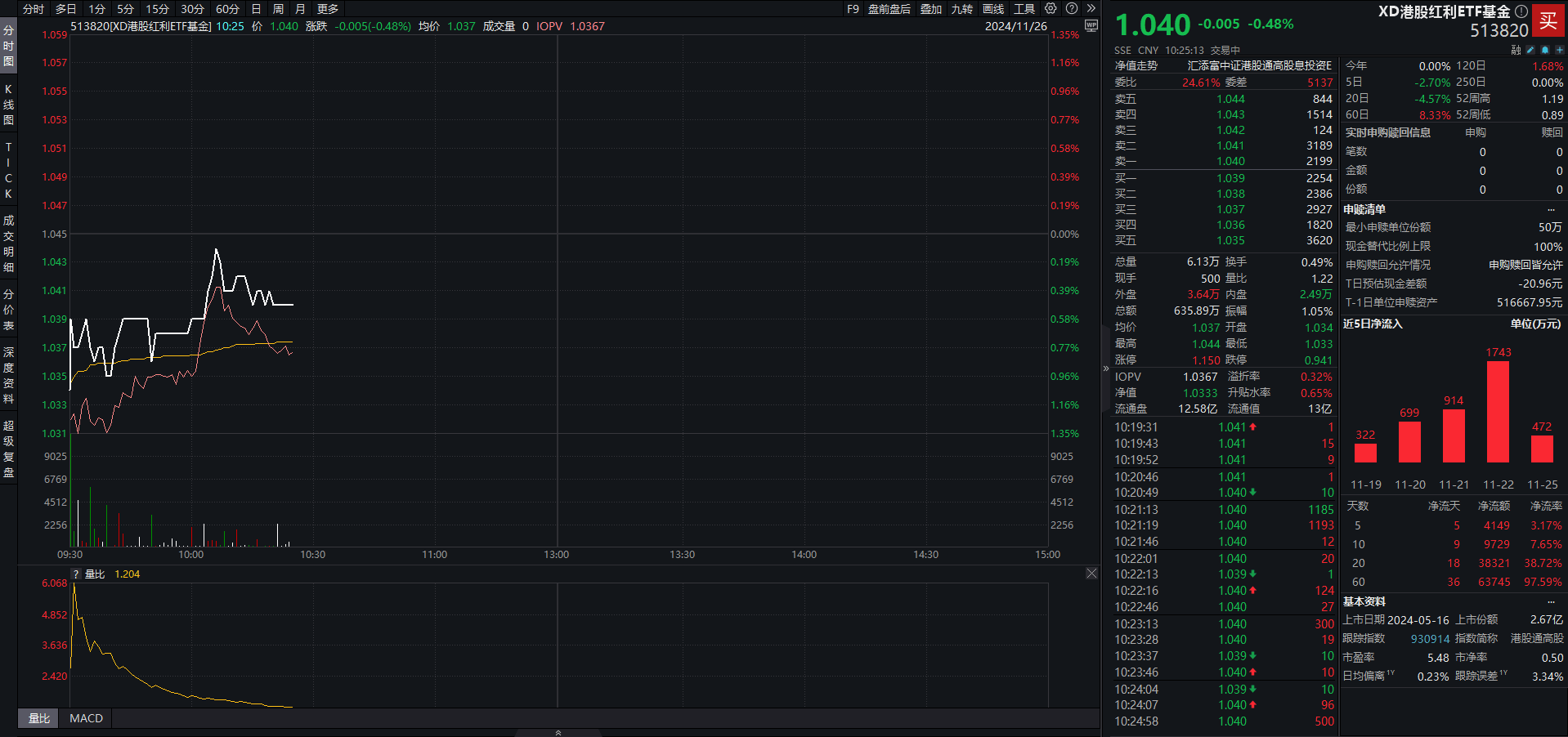
Task: Click the pencil note icon under stock code
Action: [1530, 50]
